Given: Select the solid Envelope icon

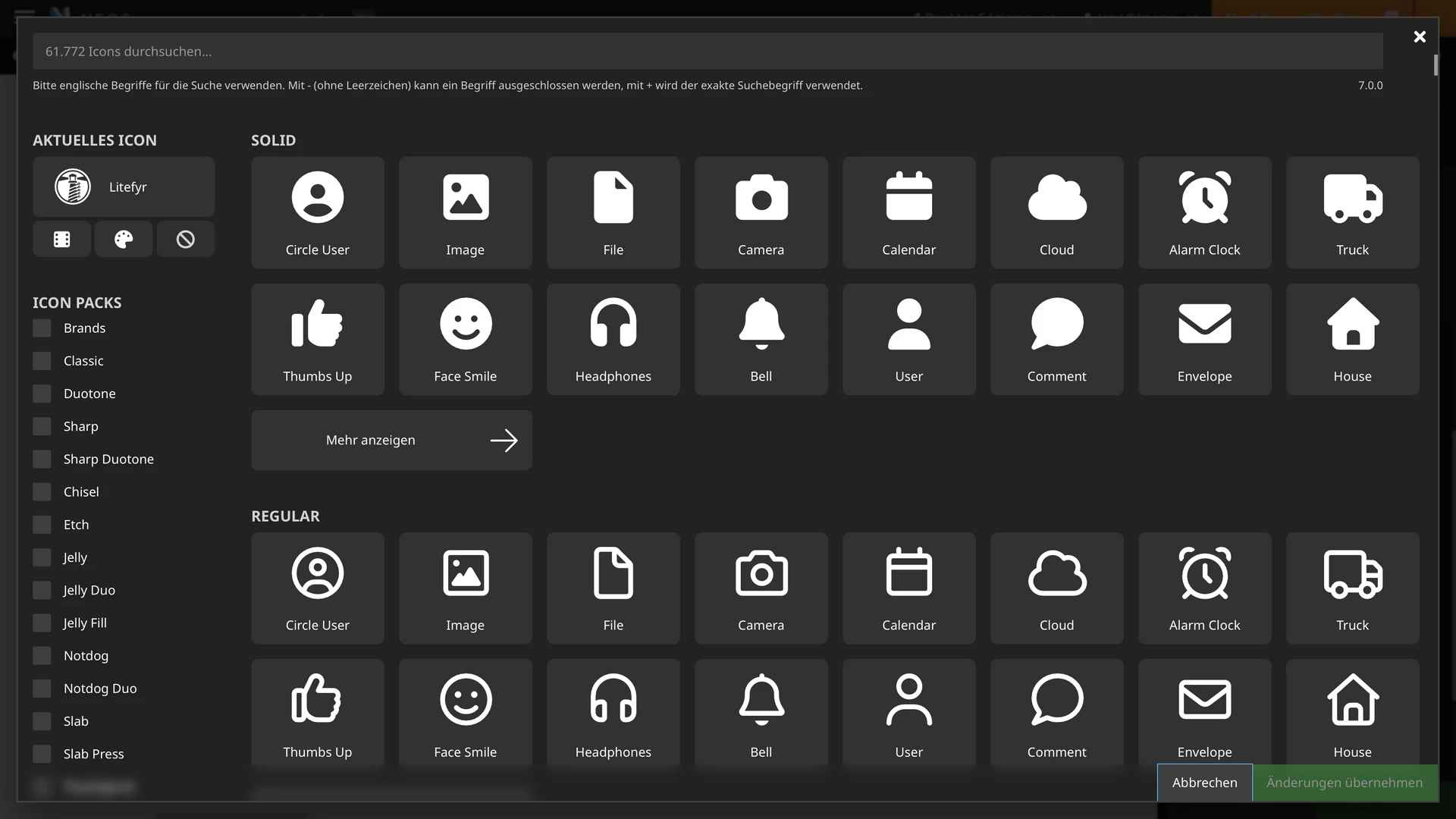Looking at the screenshot, I should [1204, 339].
